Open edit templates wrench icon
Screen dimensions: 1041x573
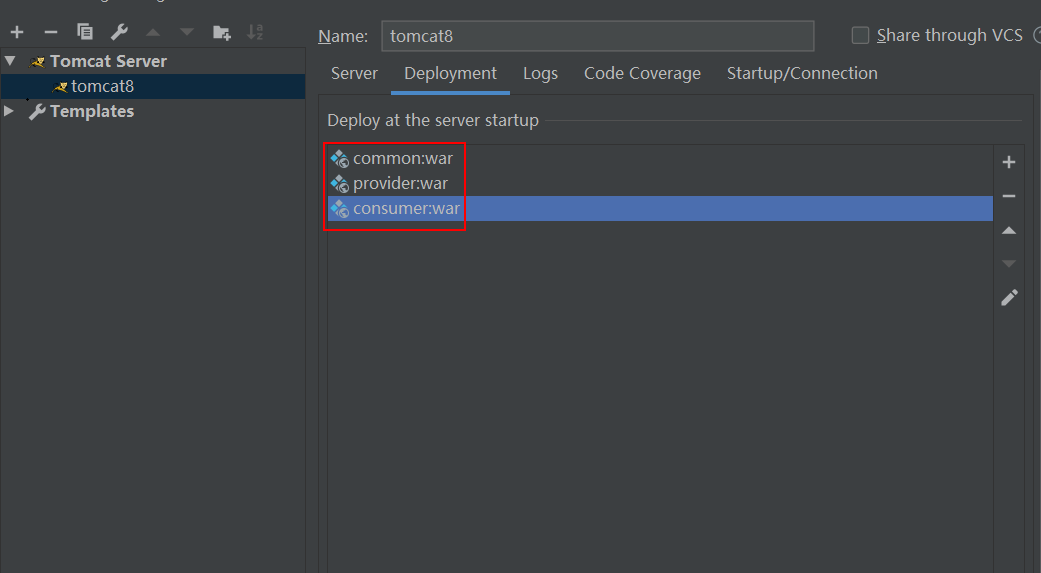pyautogui.click(x=118, y=32)
